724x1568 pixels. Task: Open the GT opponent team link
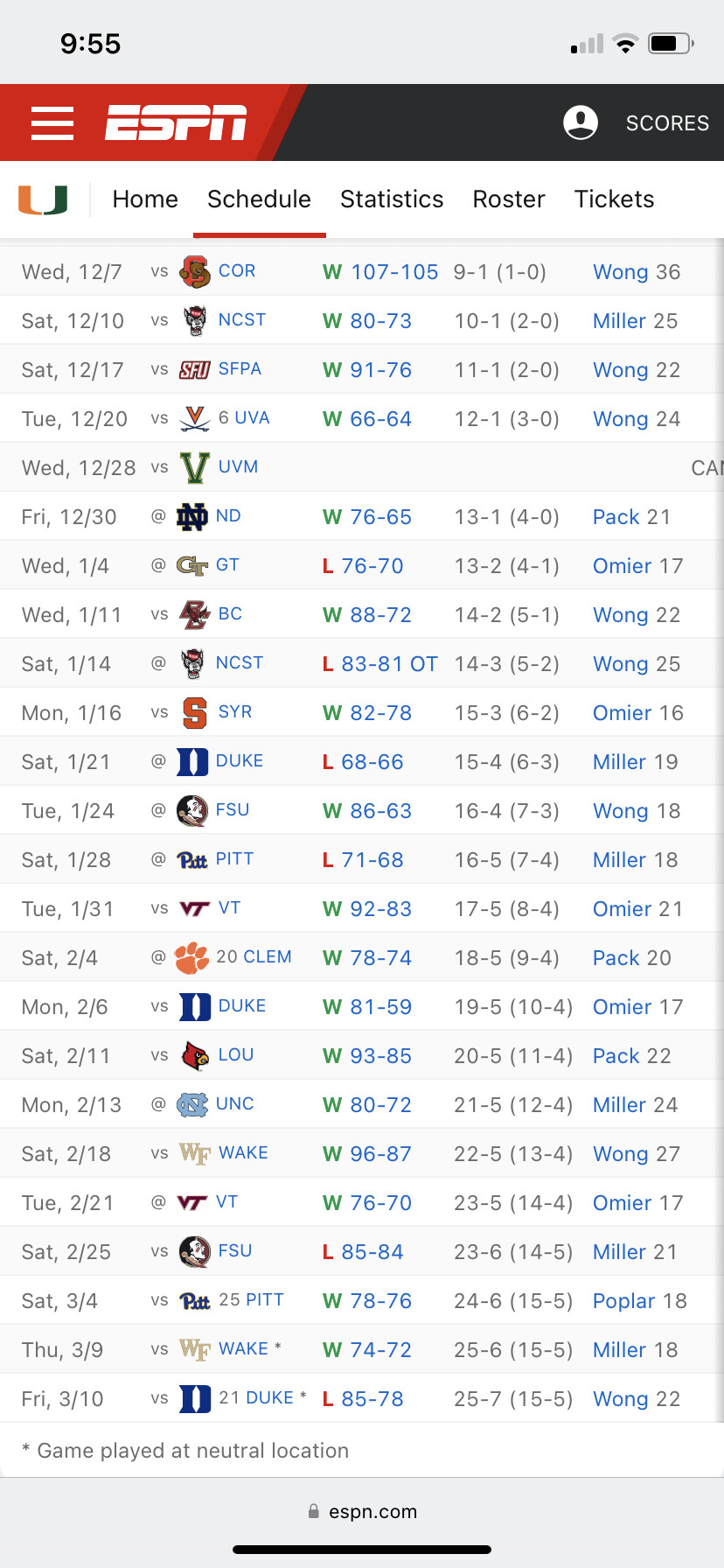point(227,565)
